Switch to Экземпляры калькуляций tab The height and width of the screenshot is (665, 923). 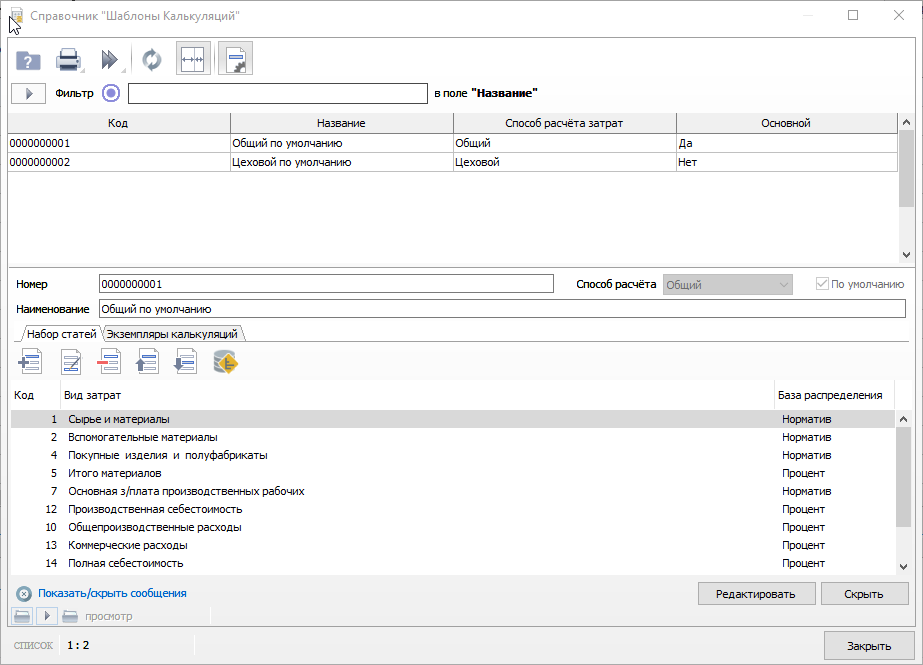(x=174, y=334)
